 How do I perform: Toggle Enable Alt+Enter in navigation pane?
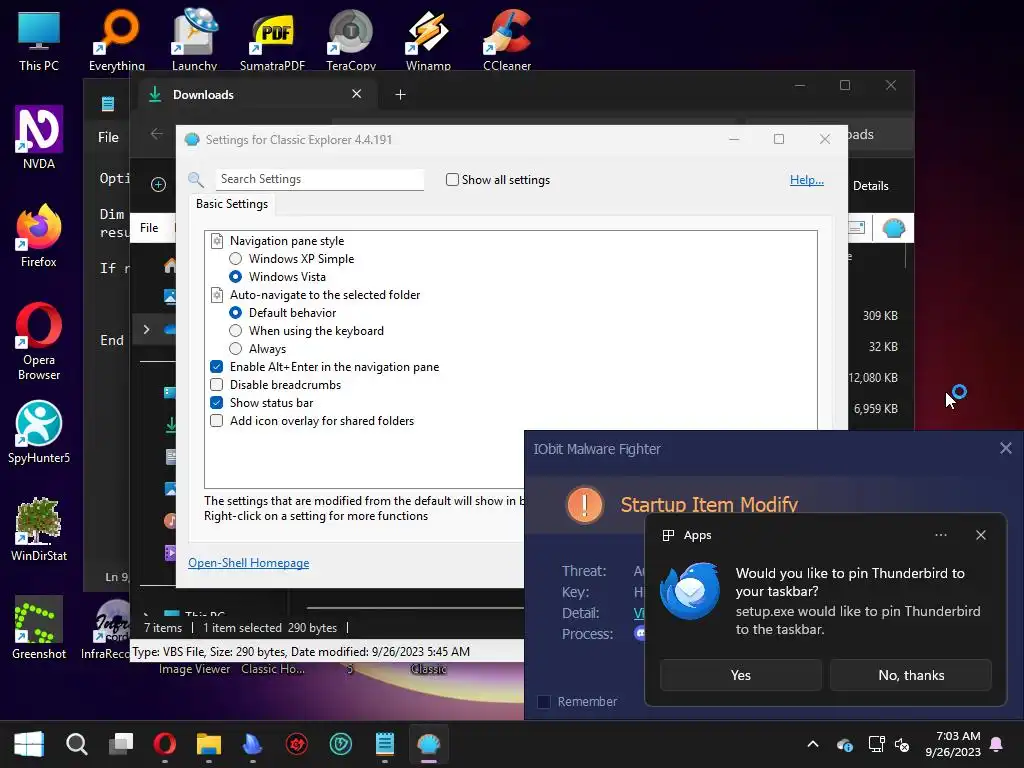[216, 367]
